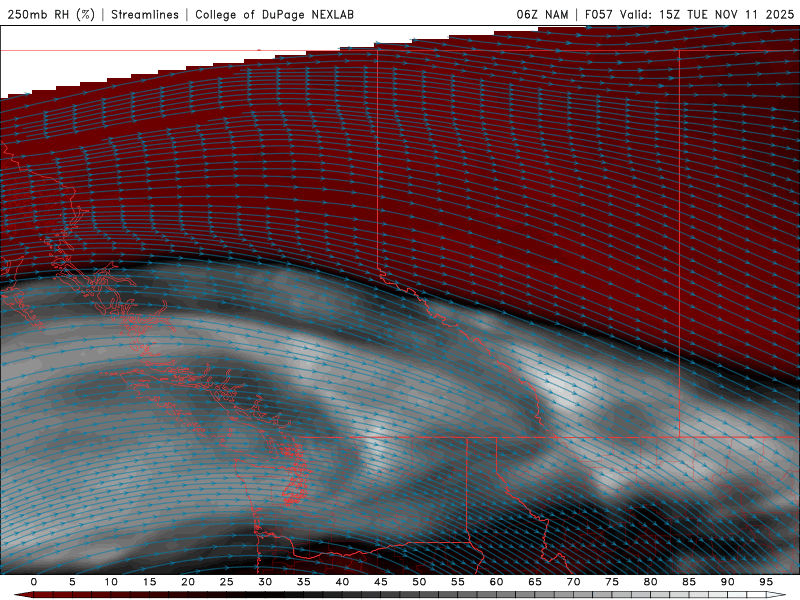Select the "90" humidity scale label
Image resolution: width=800 pixels, height=600 pixels.
(728, 582)
